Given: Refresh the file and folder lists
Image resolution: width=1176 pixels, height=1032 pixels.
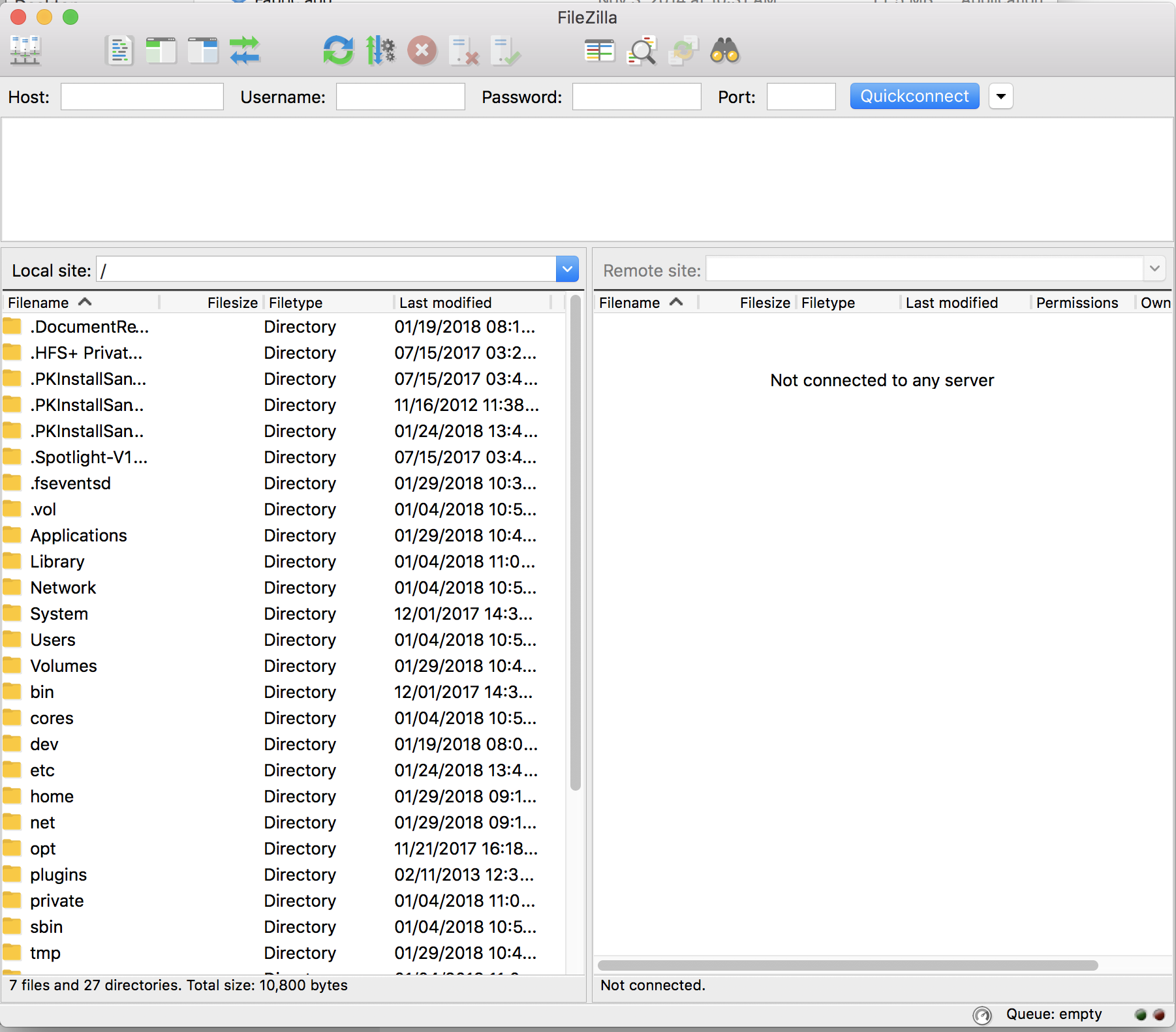Looking at the screenshot, I should pos(338,50).
